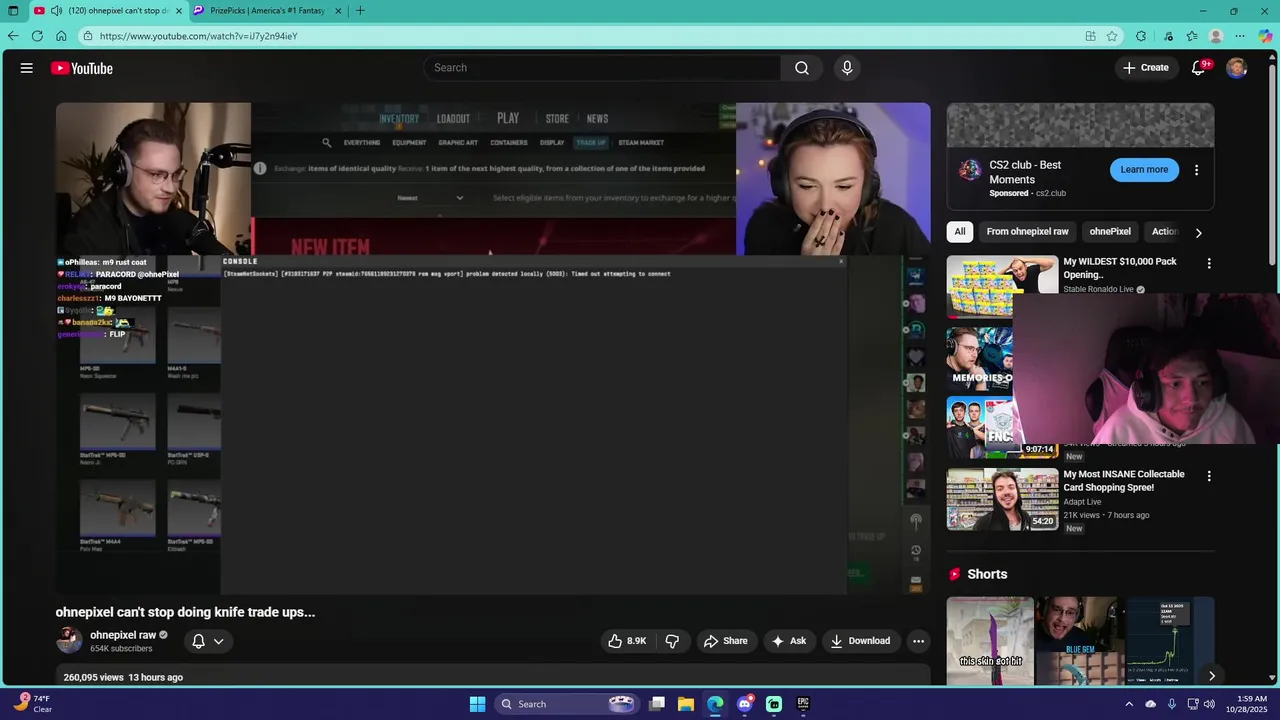Add this page to favorites star
1280x720 pixels.
click(x=1112, y=36)
